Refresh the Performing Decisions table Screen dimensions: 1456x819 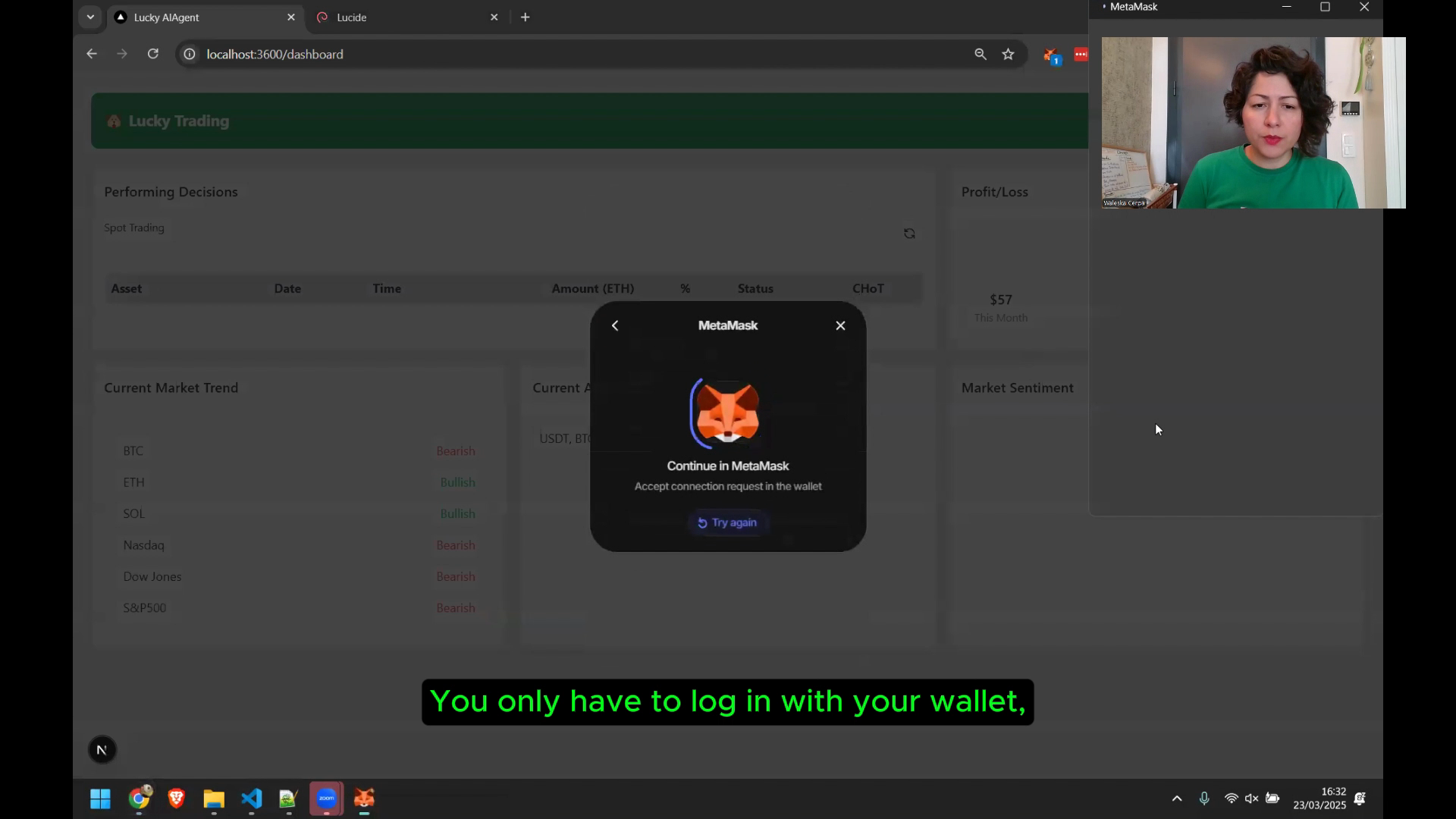(x=909, y=234)
